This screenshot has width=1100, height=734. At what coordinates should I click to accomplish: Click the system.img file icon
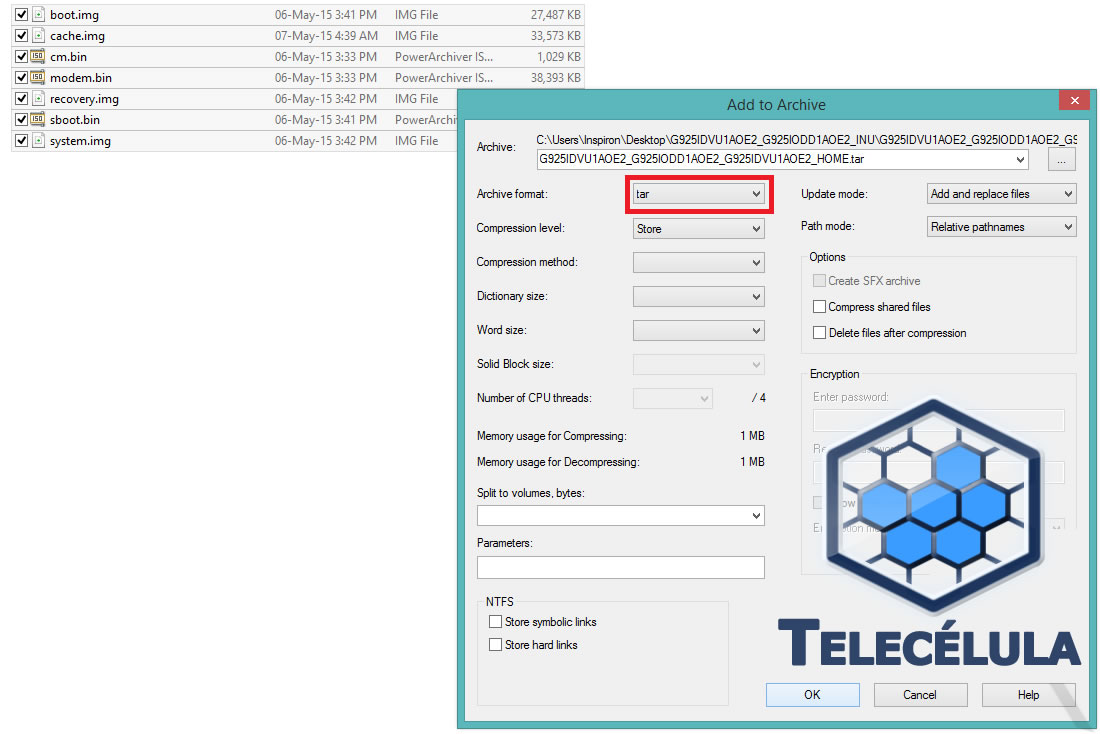[x=38, y=141]
